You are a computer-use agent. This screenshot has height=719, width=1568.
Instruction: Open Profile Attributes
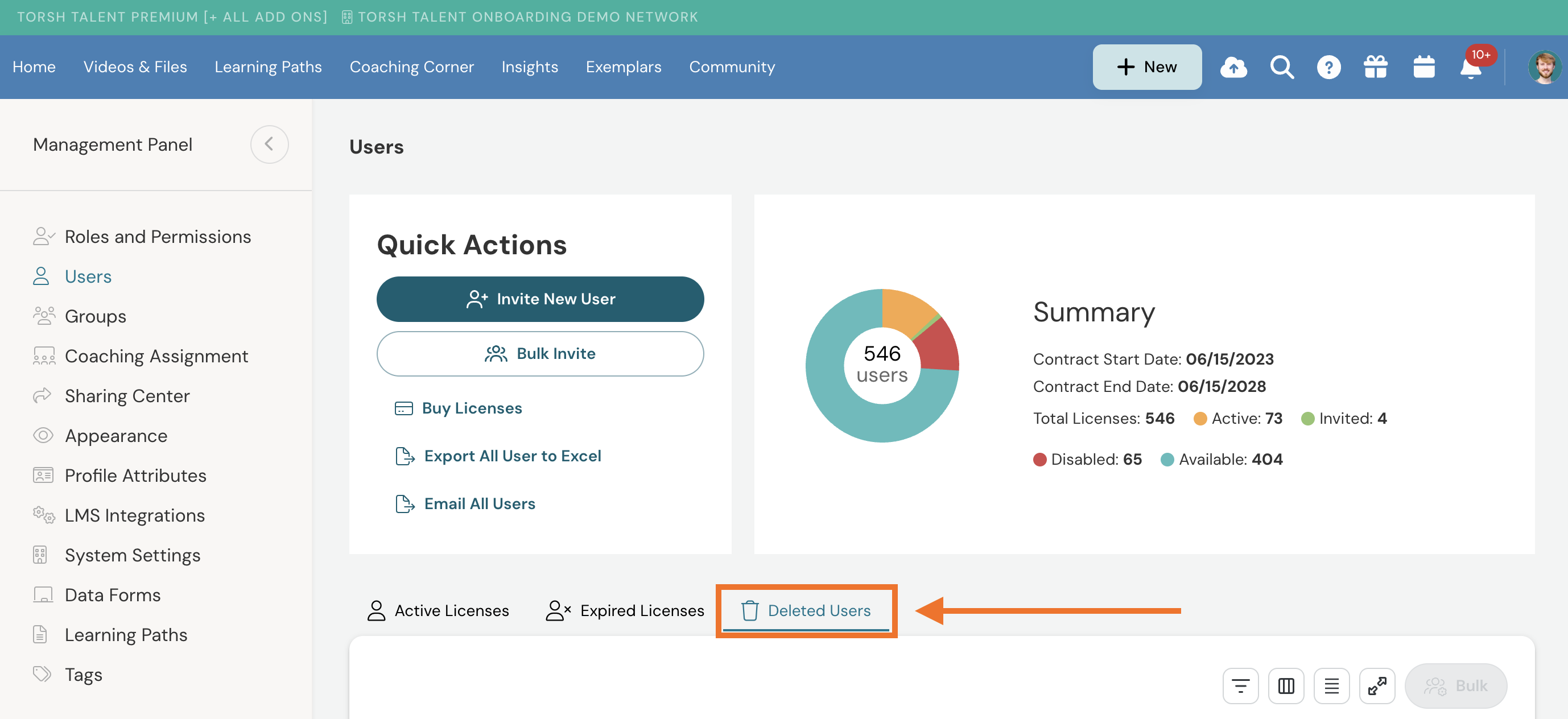135,475
